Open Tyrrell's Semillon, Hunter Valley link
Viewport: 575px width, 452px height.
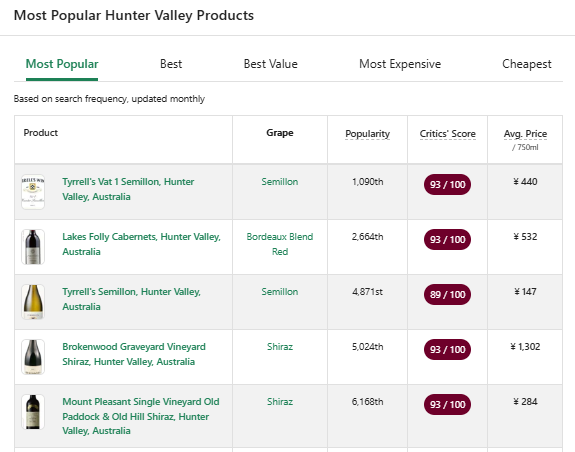tap(131, 299)
